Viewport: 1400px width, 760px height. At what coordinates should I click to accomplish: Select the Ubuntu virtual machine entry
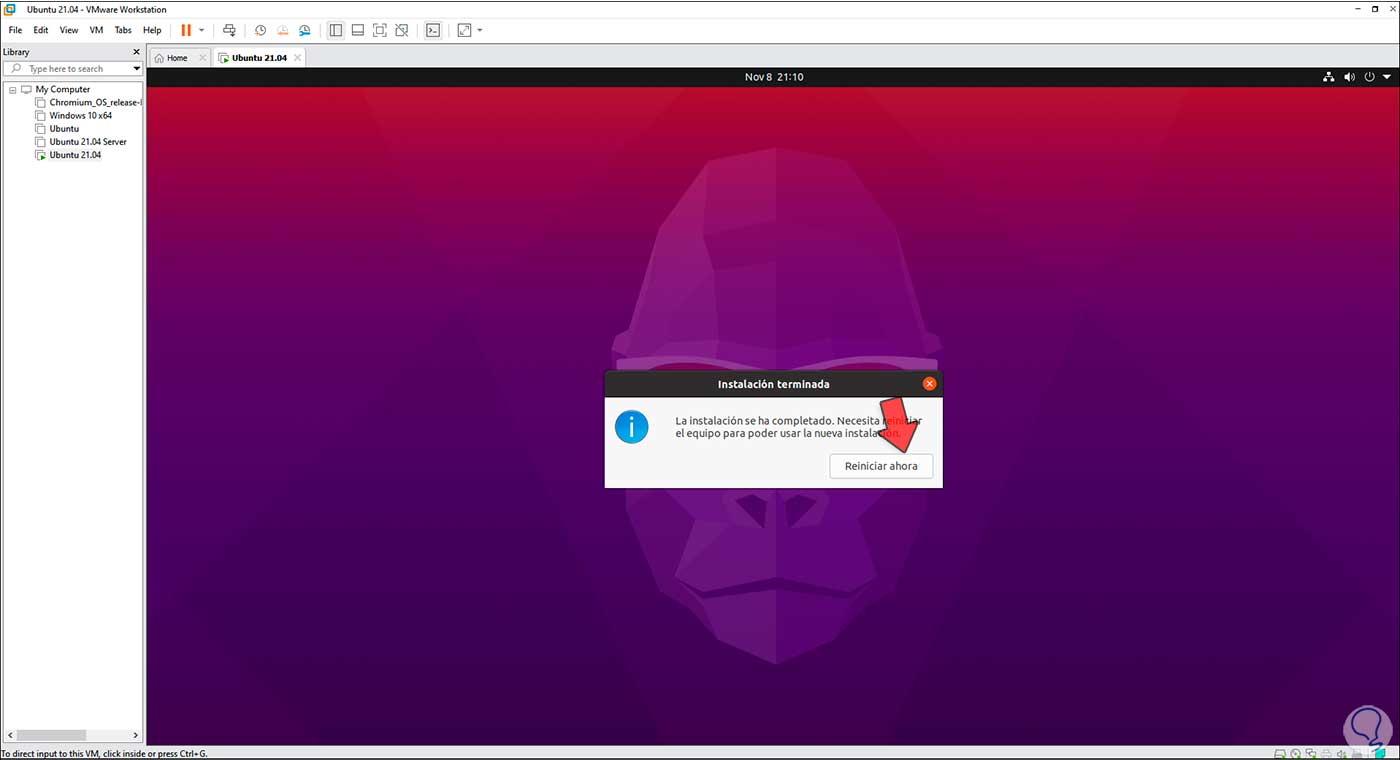pyautogui.click(x=64, y=128)
